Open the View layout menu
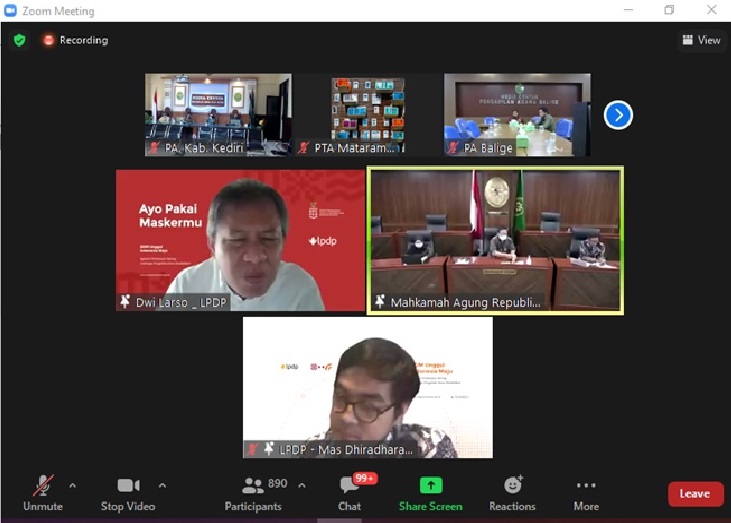This screenshot has width=731, height=523. point(701,40)
